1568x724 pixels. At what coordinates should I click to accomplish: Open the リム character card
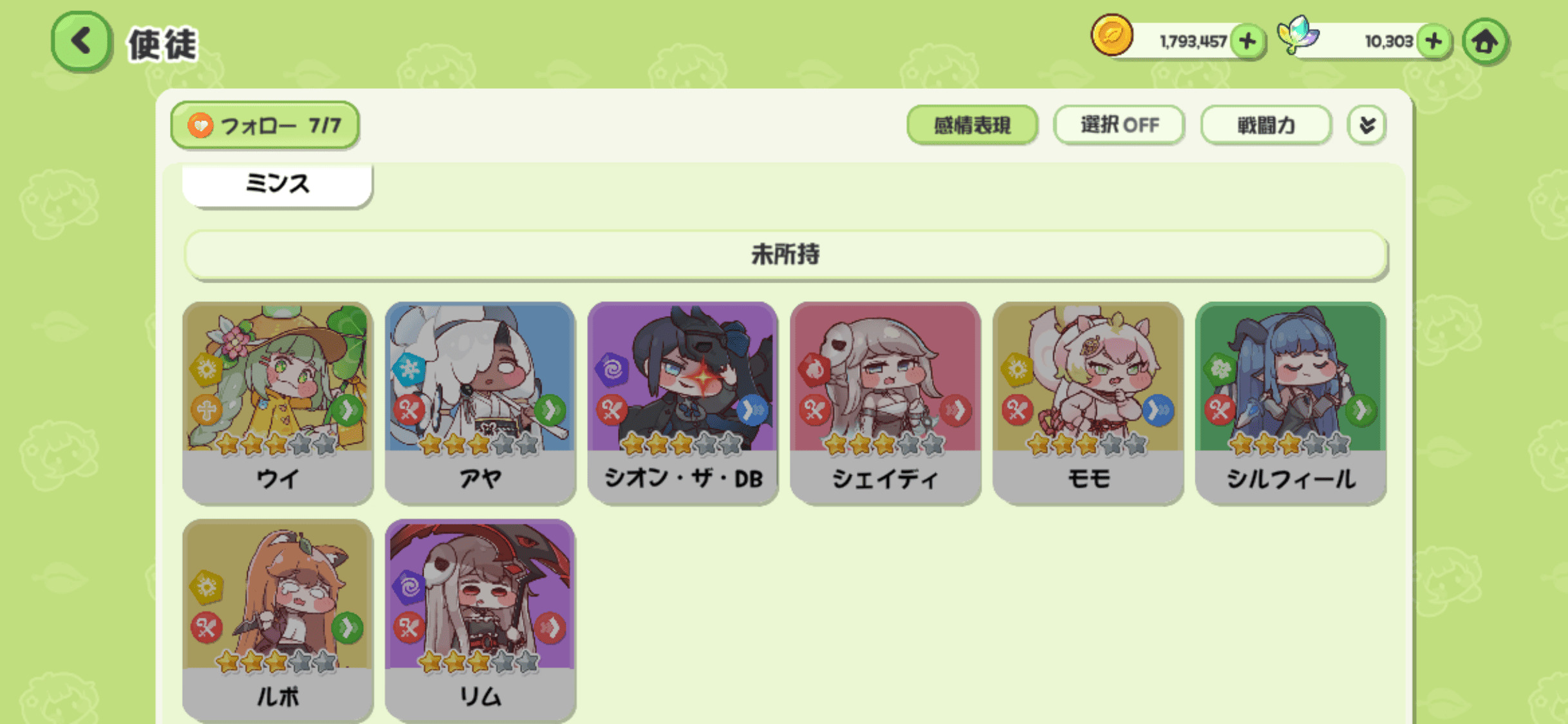point(480,620)
